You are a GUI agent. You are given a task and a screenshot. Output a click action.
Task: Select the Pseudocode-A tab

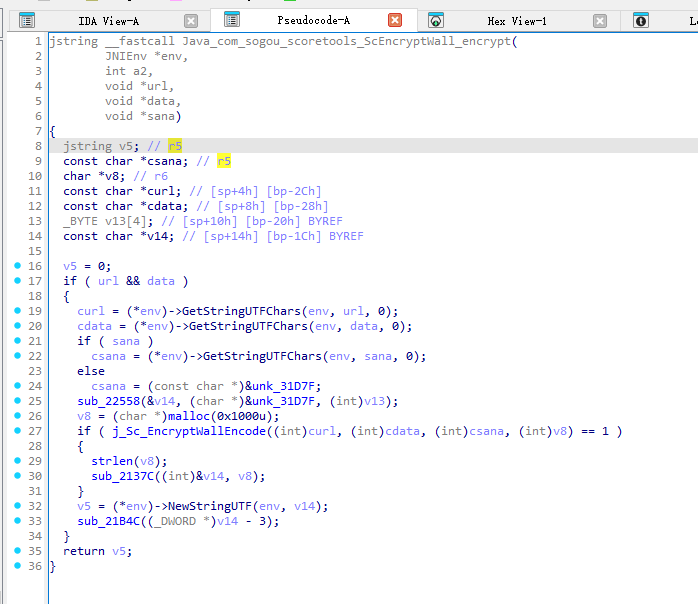point(313,20)
